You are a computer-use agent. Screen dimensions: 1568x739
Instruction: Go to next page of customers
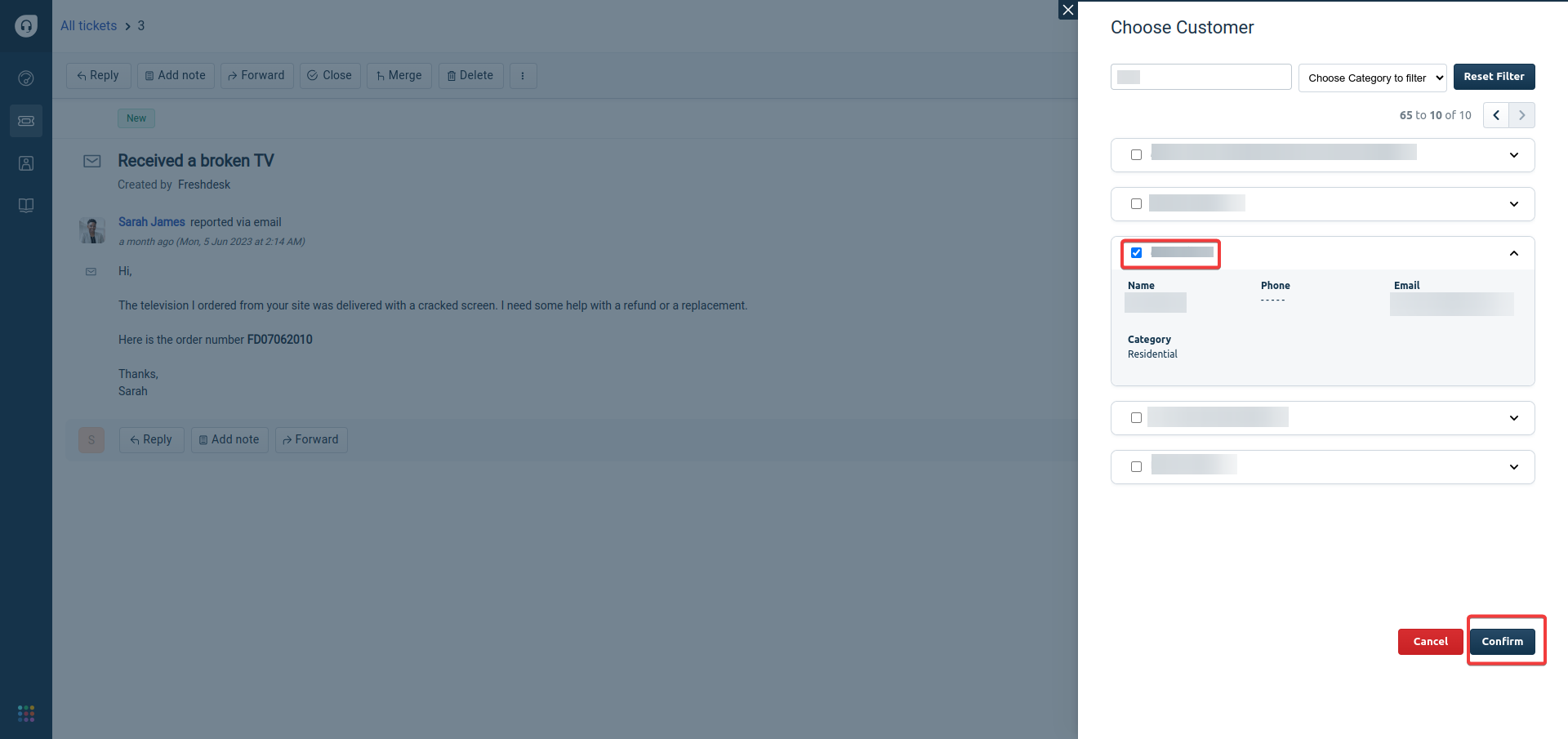(1522, 115)
